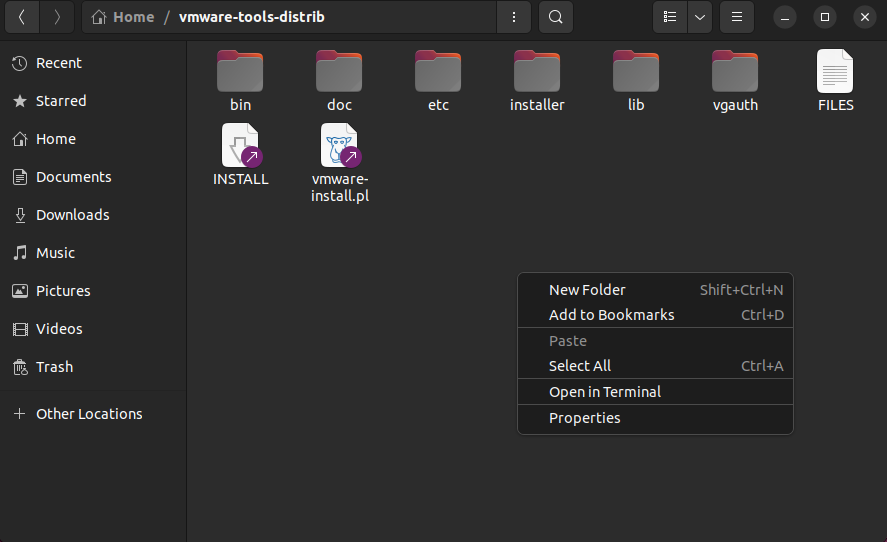
Task: Maximize the Files window
Action: coord(825,17)
